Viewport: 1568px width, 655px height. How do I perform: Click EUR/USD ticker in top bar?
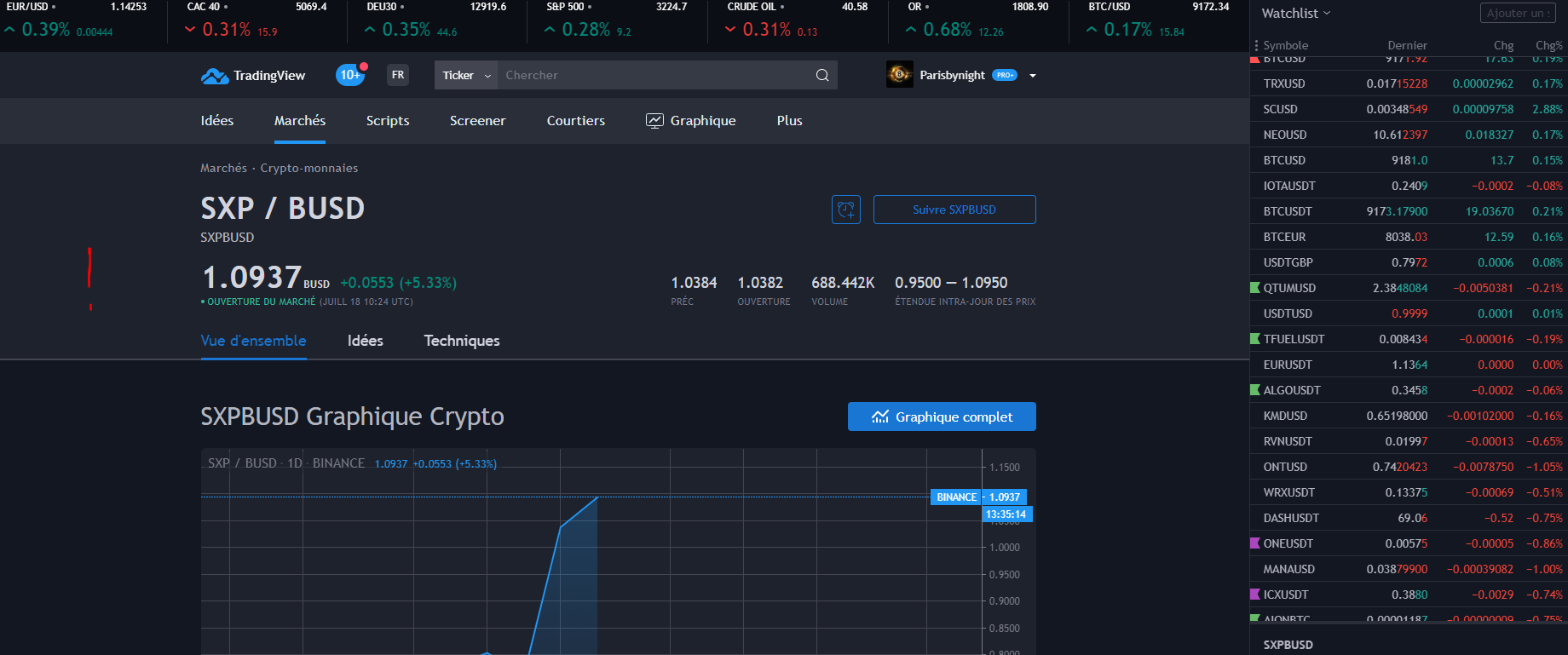point(77,20)
